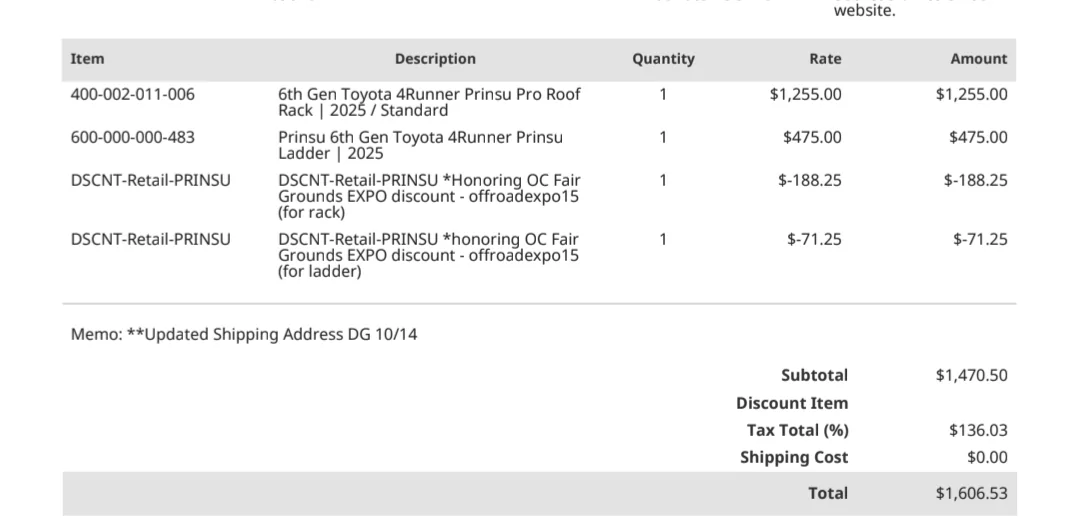1079x524 pixels.
Task: Select item number 400-002-011-006
Action: (133, 95)
